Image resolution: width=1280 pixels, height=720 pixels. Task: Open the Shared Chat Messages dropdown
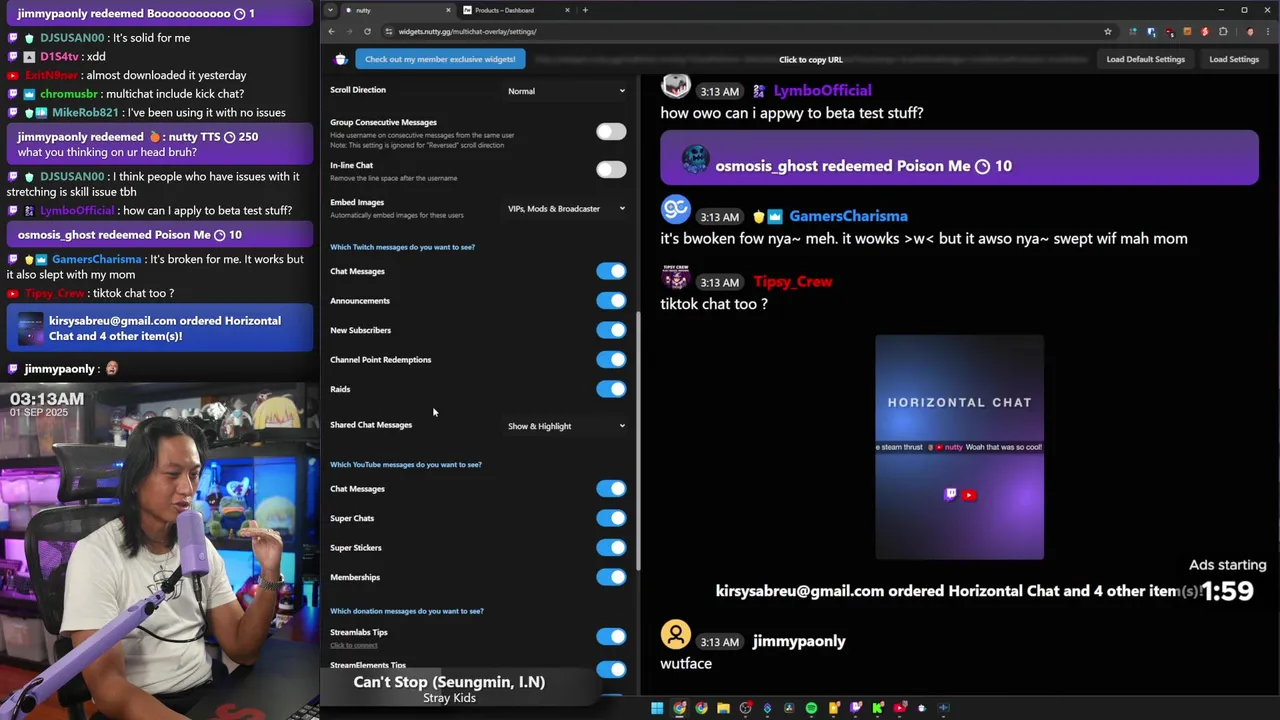(x=566, y=426)
